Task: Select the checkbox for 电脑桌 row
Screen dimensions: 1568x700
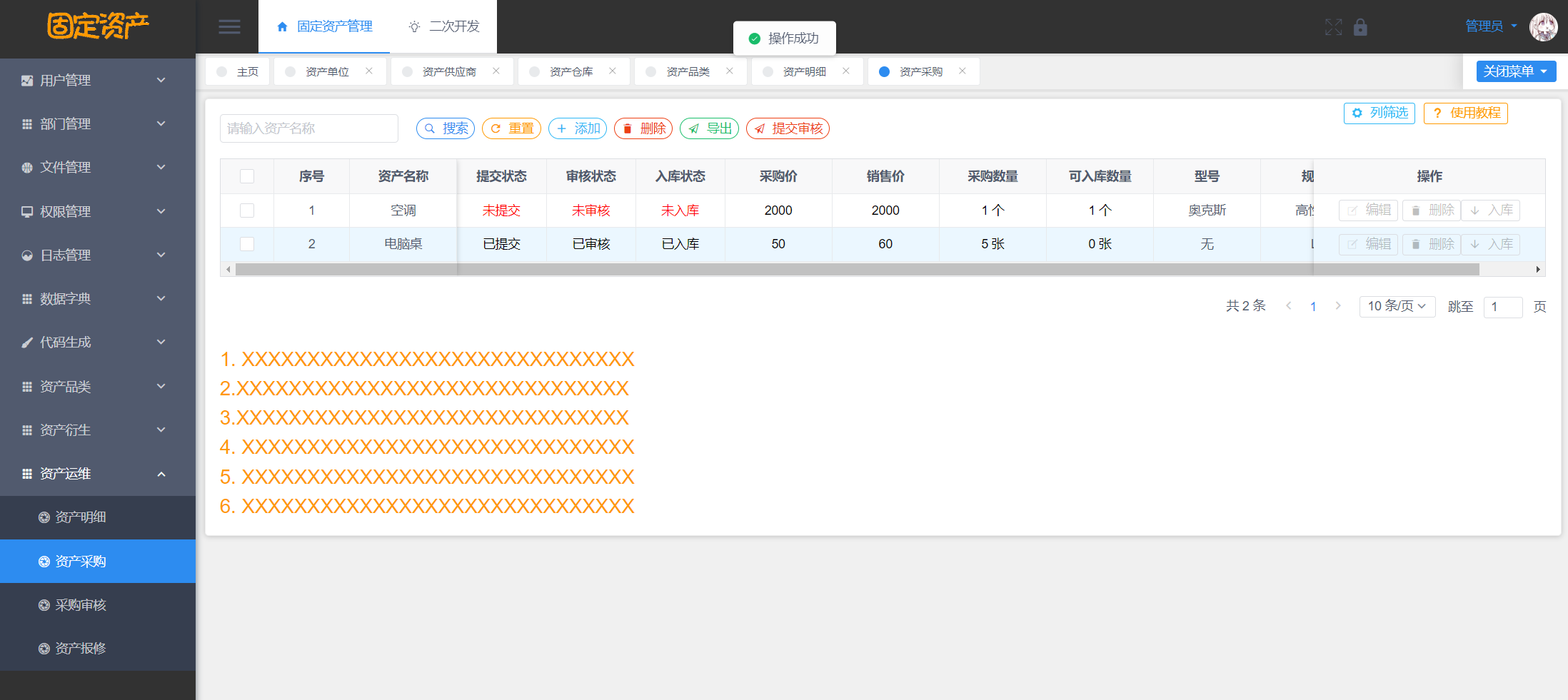Action: pyautogui.click(x=247, y=244)
